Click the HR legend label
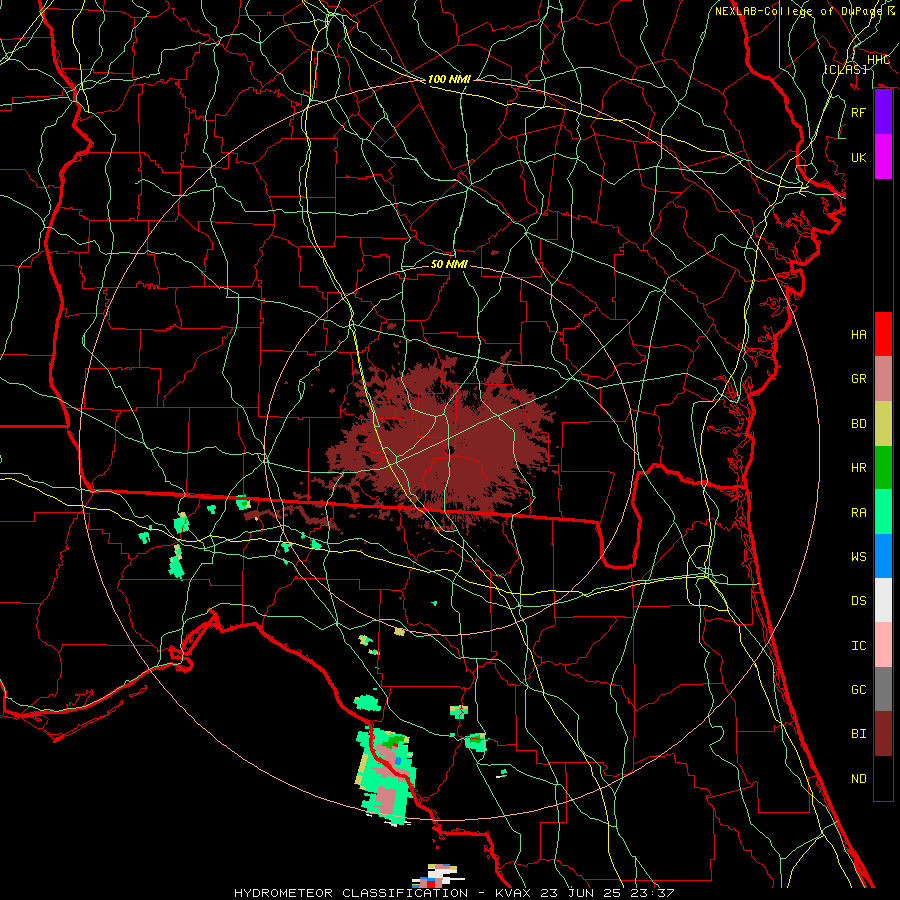The width and height of the screenshot is (900, 900). tap(859, 468)
